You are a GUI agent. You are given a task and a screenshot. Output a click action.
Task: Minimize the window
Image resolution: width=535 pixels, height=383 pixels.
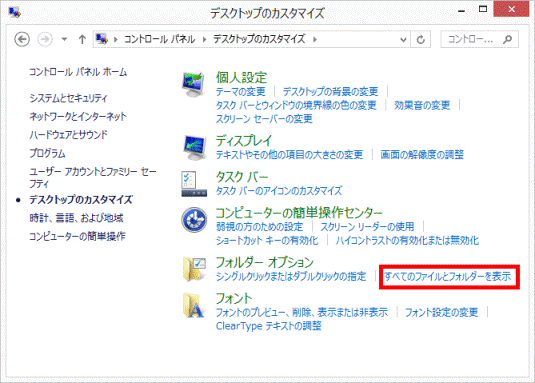pos(462,10)
